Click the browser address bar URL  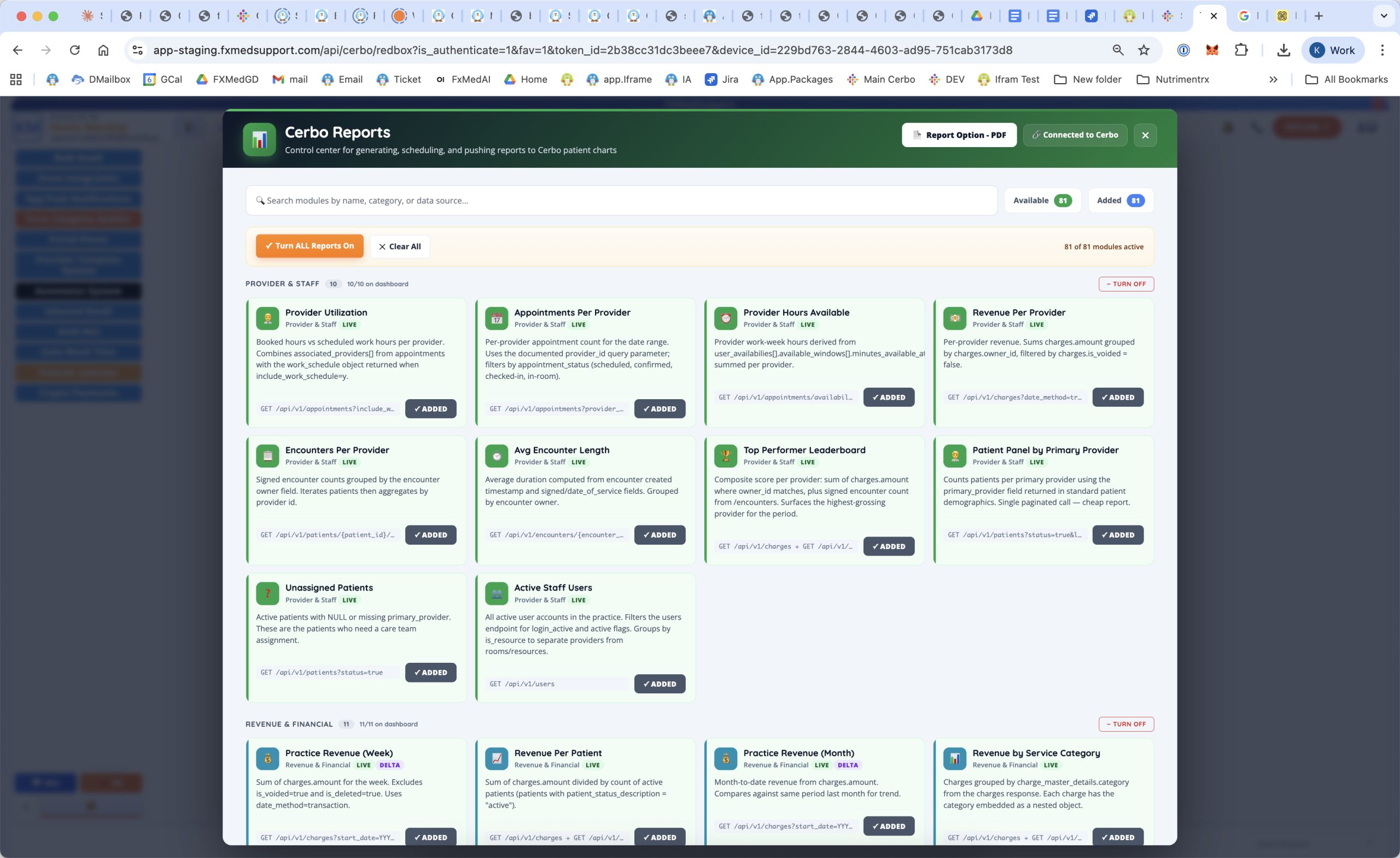click(x=582, y=50)
